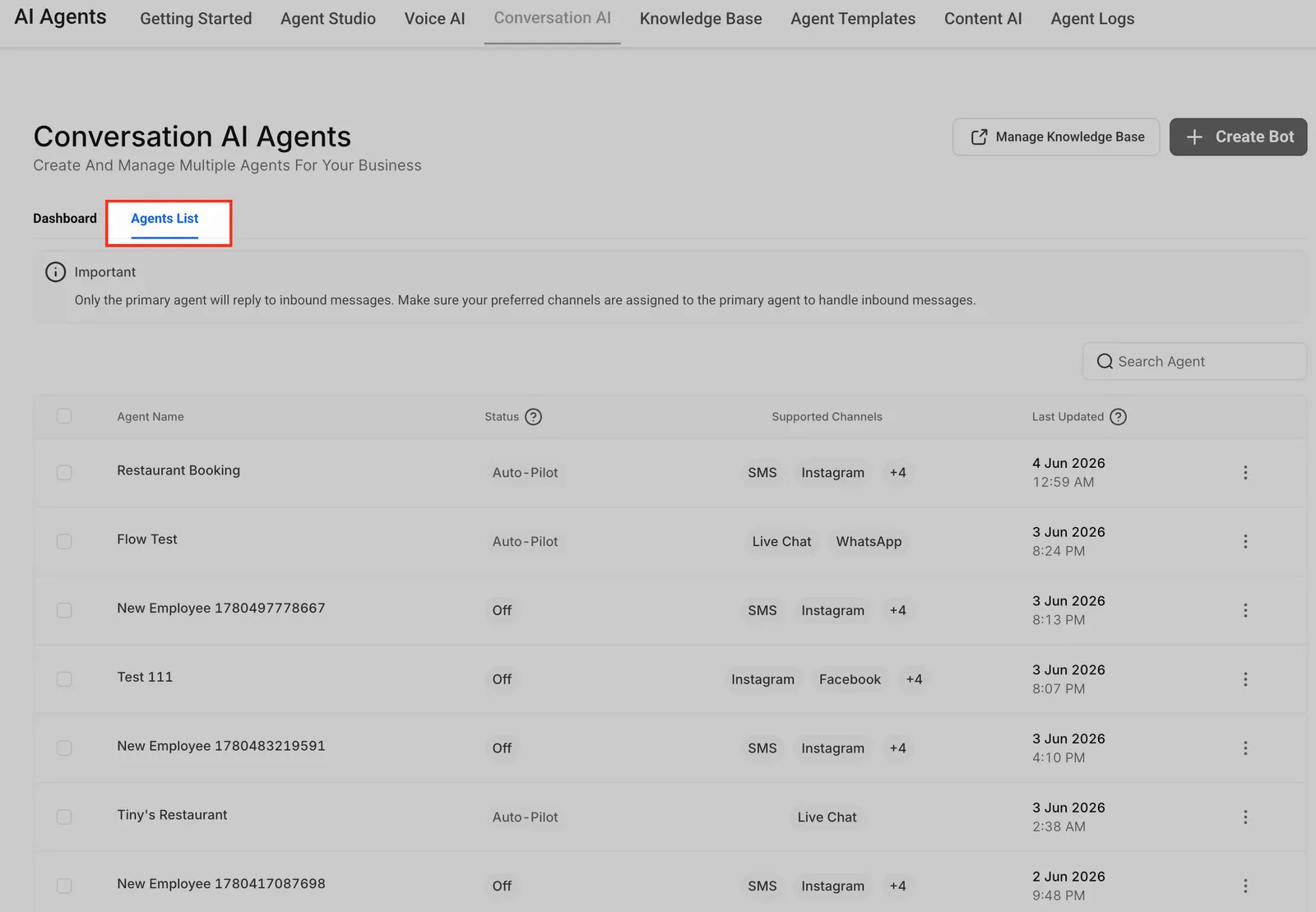Switch to the Dashboard tab

click(x=65, y=218)
